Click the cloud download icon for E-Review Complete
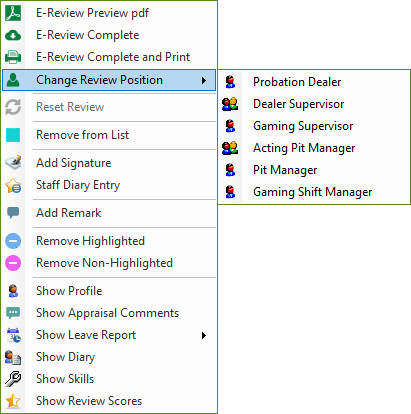The height and width of the screenshot is (414, 411). tap(13, 35)
